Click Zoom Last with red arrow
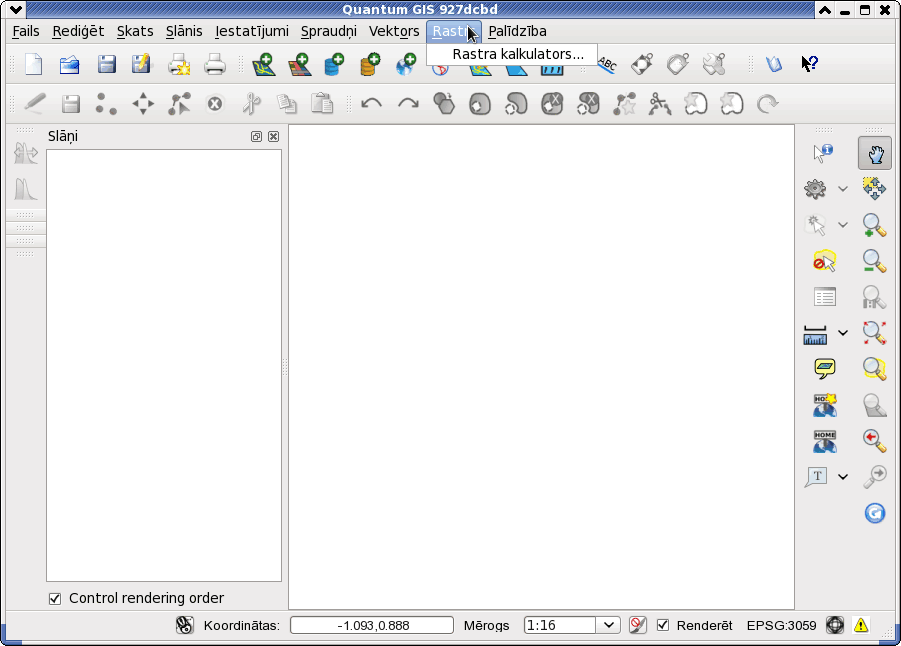 point(875,440)
